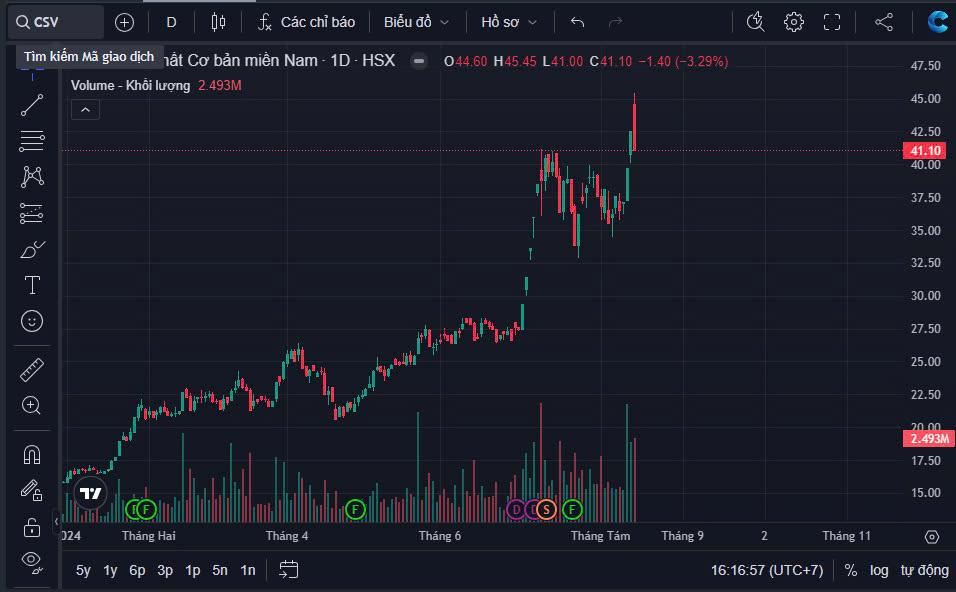Collapse the indicator legend chevron
Image resolution: width=956 pixels, height=592 pixels.
(x=85, y=109)
